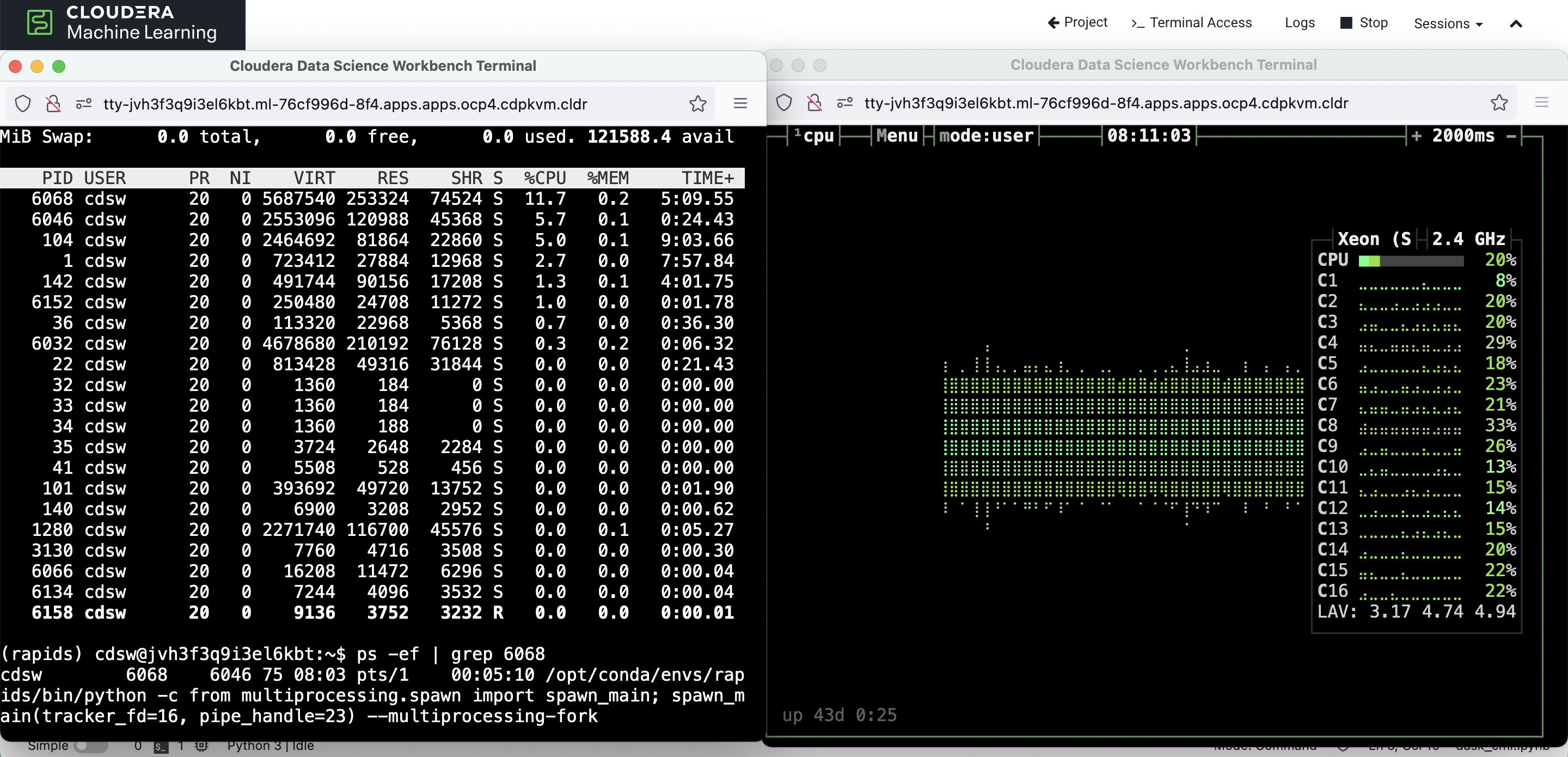Open the Logs menu item

click(1299, 22)
